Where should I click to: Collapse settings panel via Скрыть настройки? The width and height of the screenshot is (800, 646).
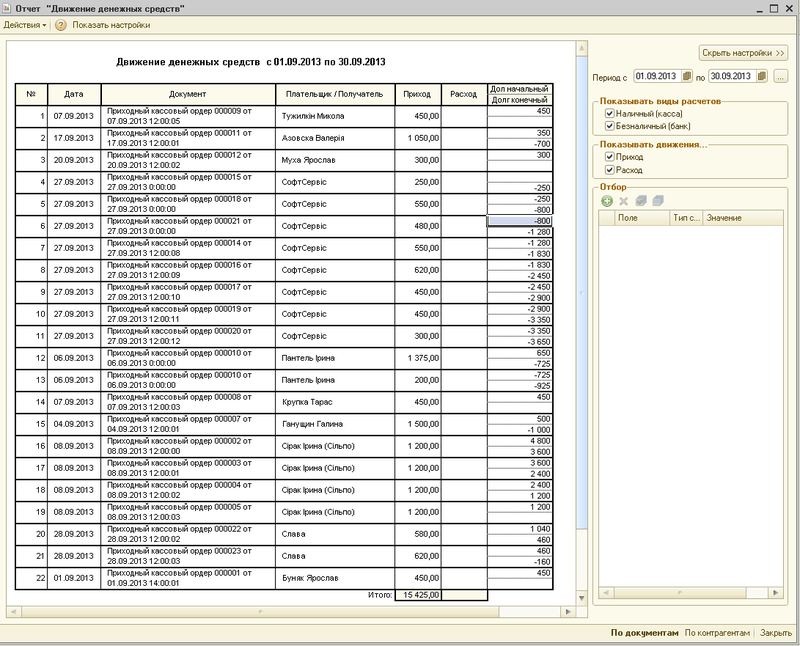[743, 52]
